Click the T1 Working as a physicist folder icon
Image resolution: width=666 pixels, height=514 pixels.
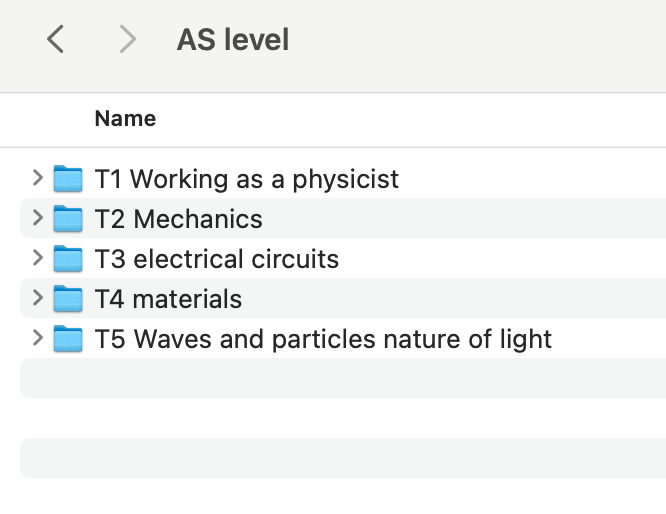click(68, 179)
